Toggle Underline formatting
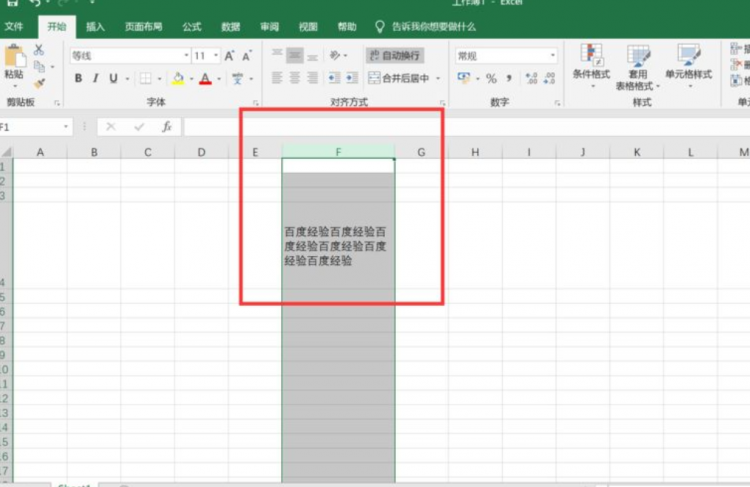750x487 pixels. [113, 78]
